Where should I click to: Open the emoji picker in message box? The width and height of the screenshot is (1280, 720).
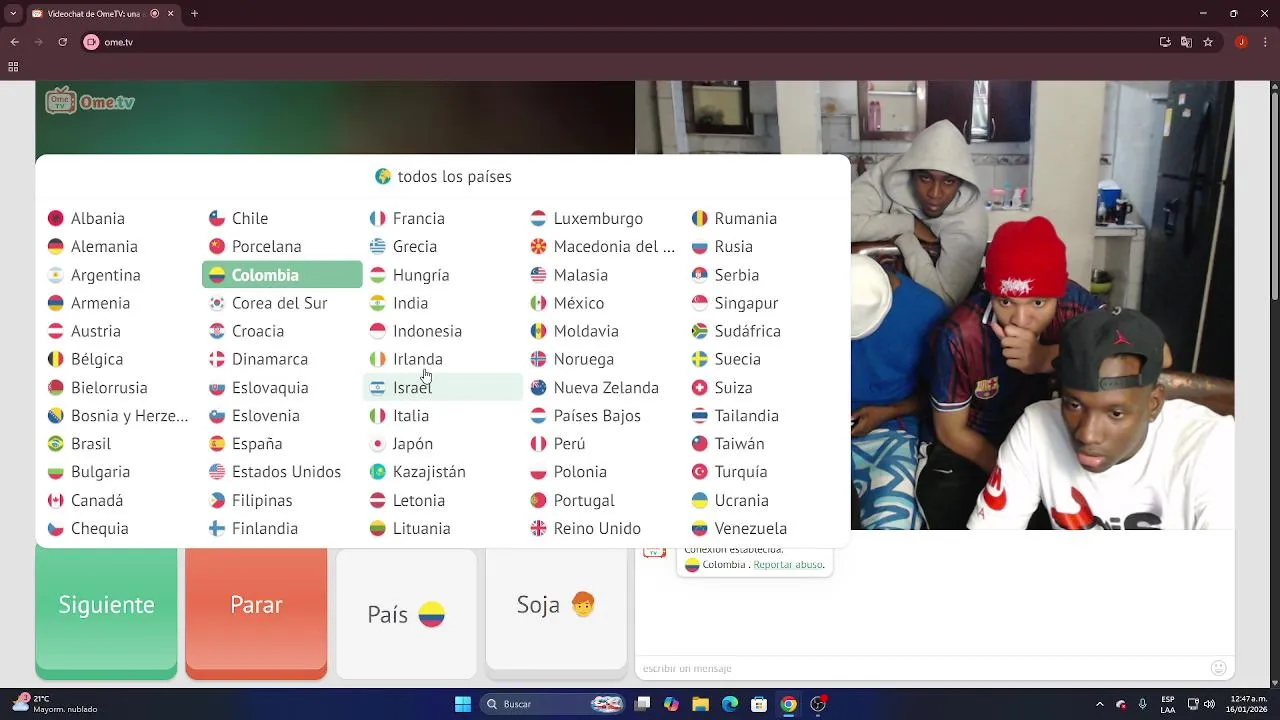click(1218, 668)
